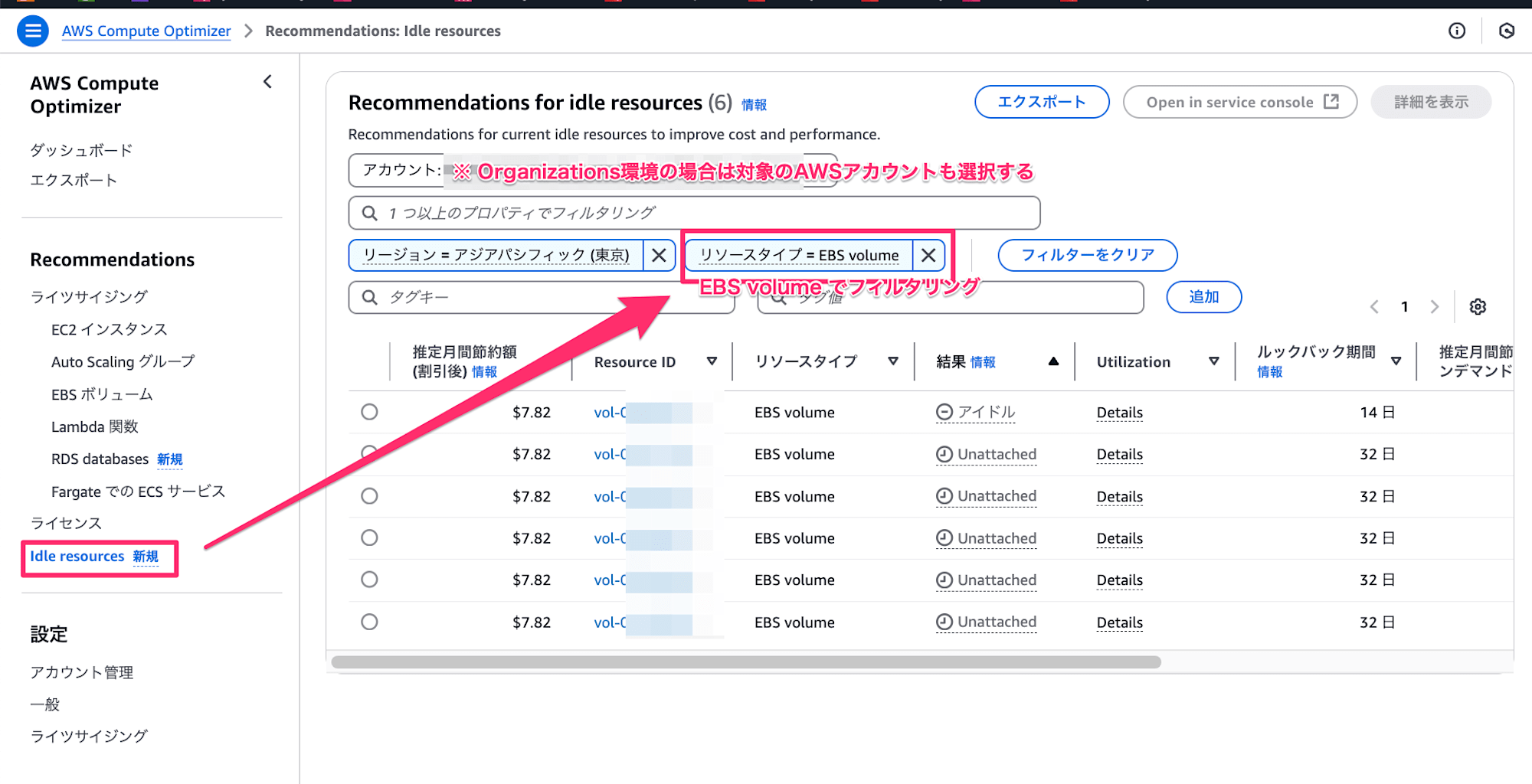Focus the property filter search field
The width and height of the screenshot is (1532, 784).
pos(694,213)
